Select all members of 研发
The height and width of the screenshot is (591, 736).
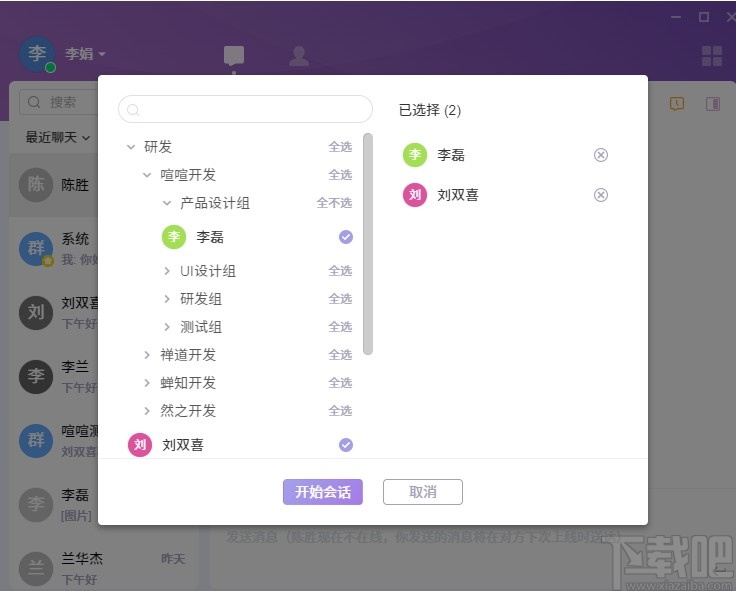point(340,147)
